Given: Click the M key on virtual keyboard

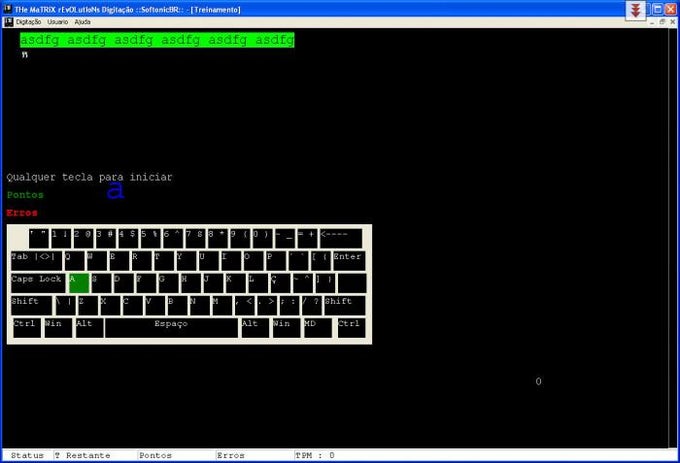Looking at the screenshot, I should [222, 306].
